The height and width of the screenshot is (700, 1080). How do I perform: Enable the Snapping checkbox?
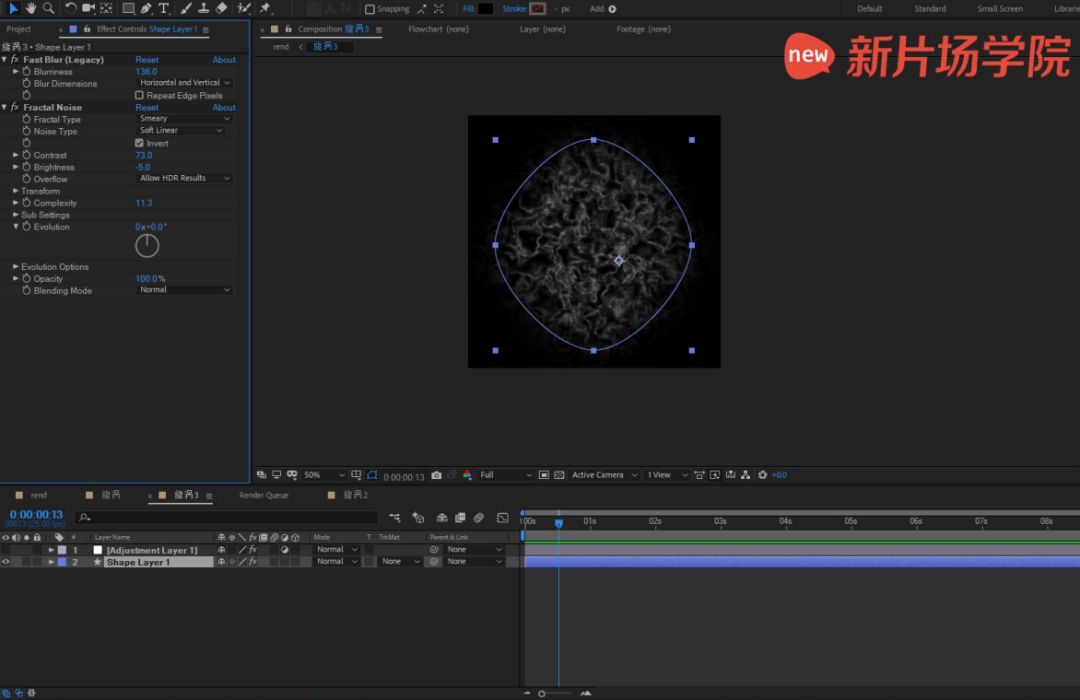tap(370, 9)
